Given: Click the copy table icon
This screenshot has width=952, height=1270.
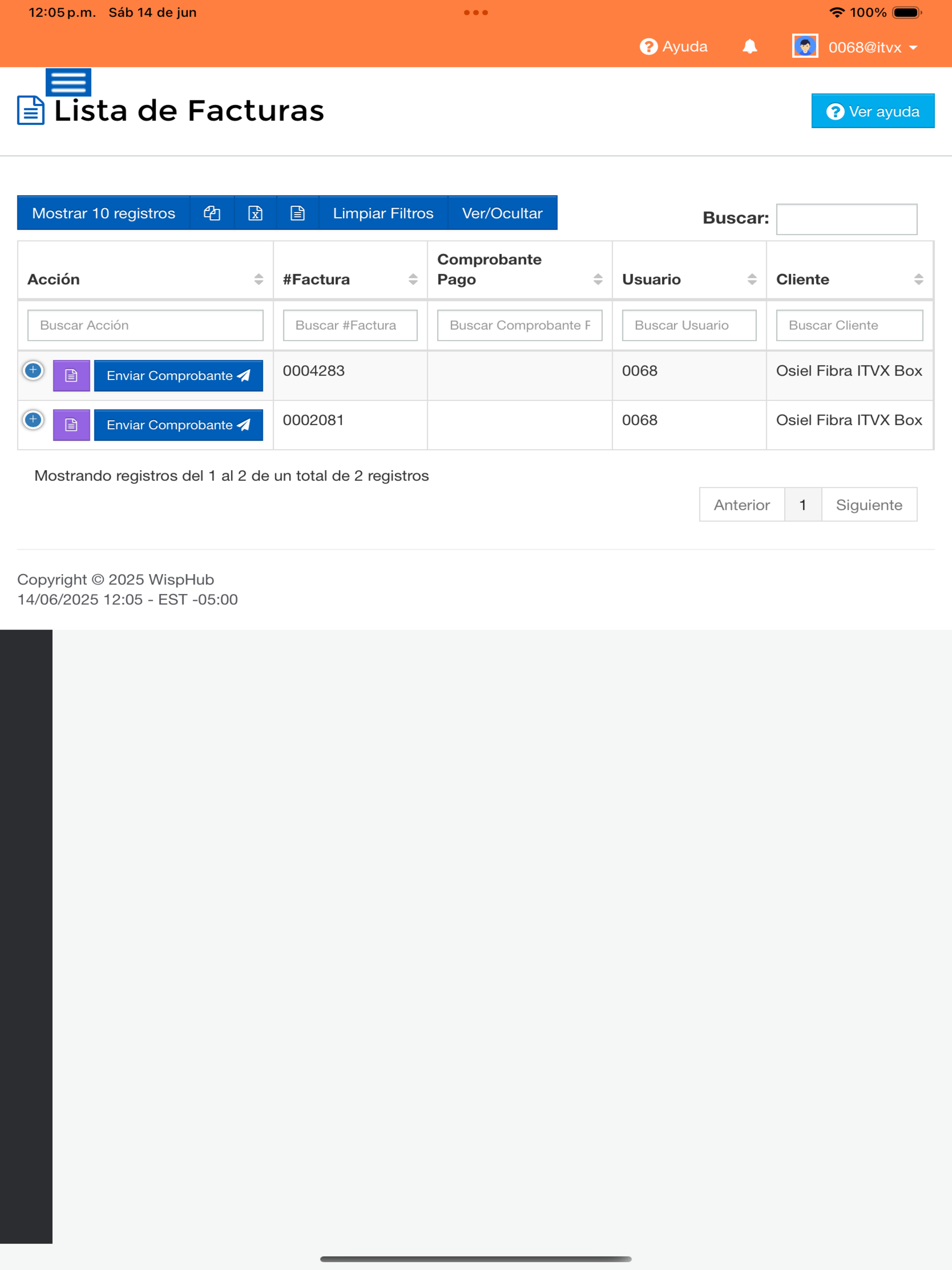Looking at the screenshot, I should tap(212, 213).
